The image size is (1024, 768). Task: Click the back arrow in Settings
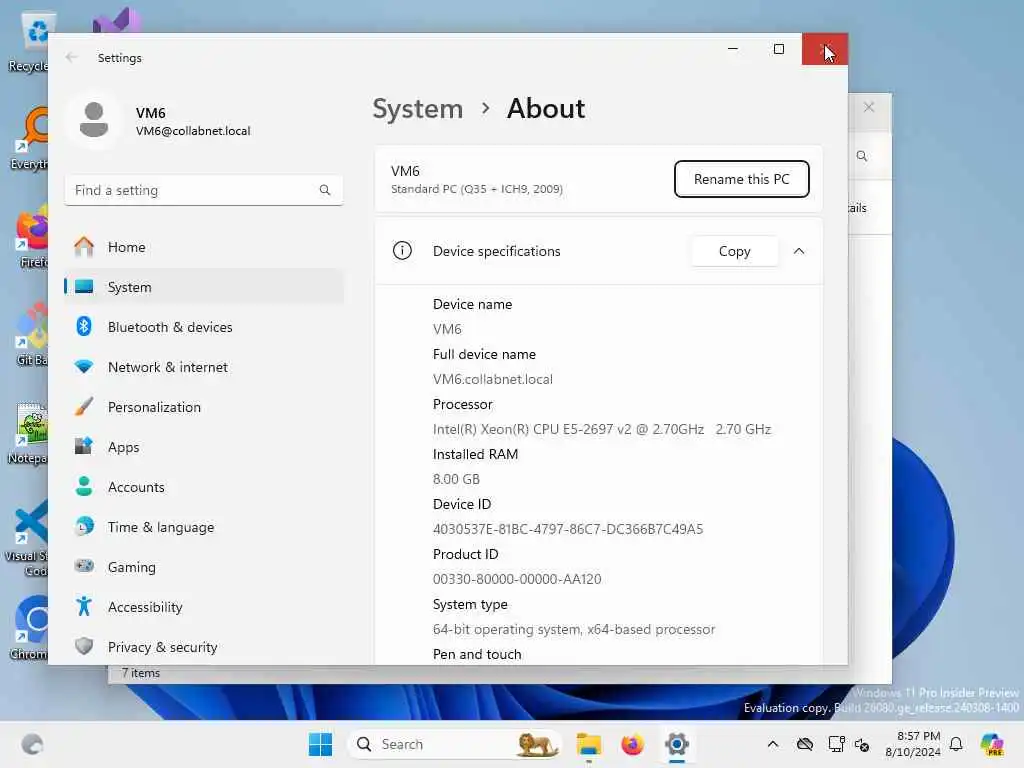71,57
